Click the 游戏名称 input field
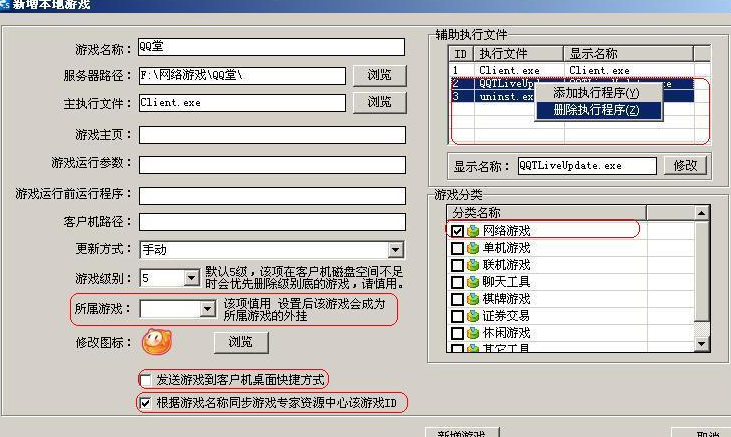731x437 pixels. 271,47
